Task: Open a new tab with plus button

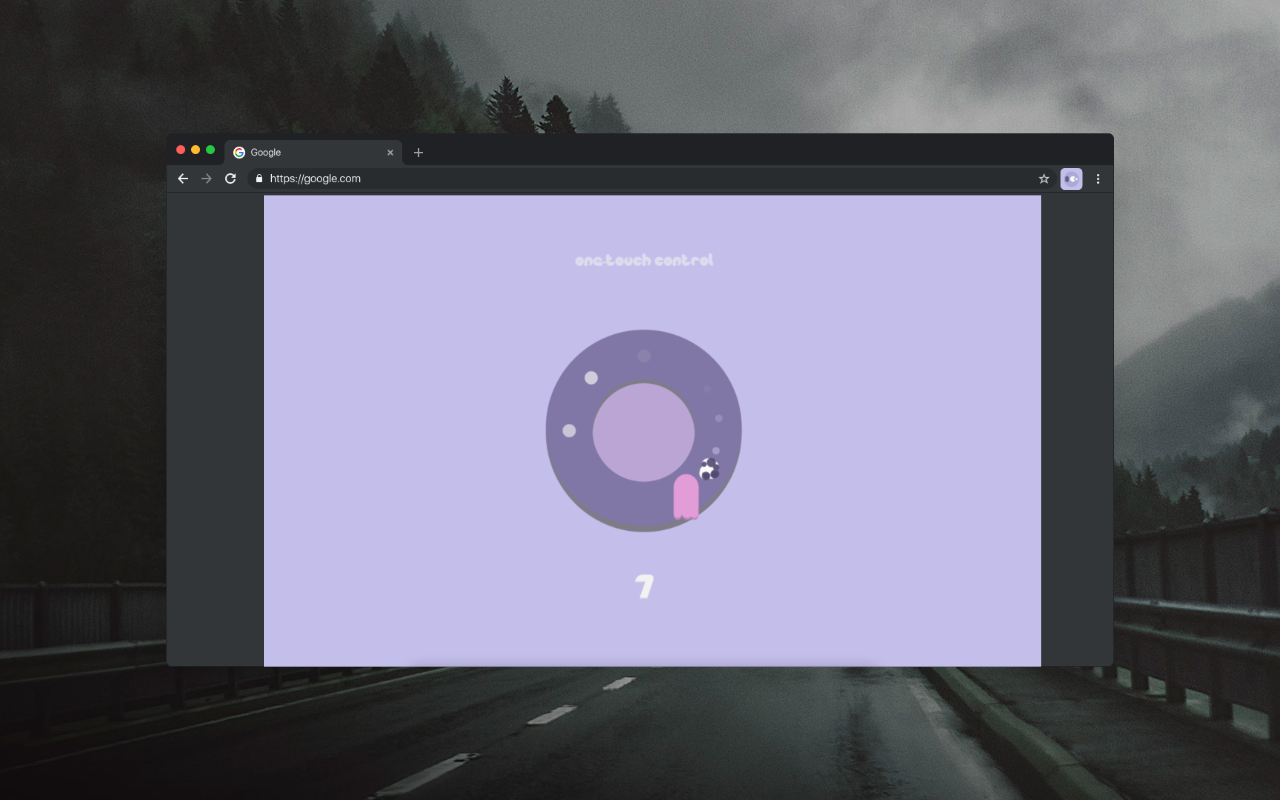Action: coord(418,153)
